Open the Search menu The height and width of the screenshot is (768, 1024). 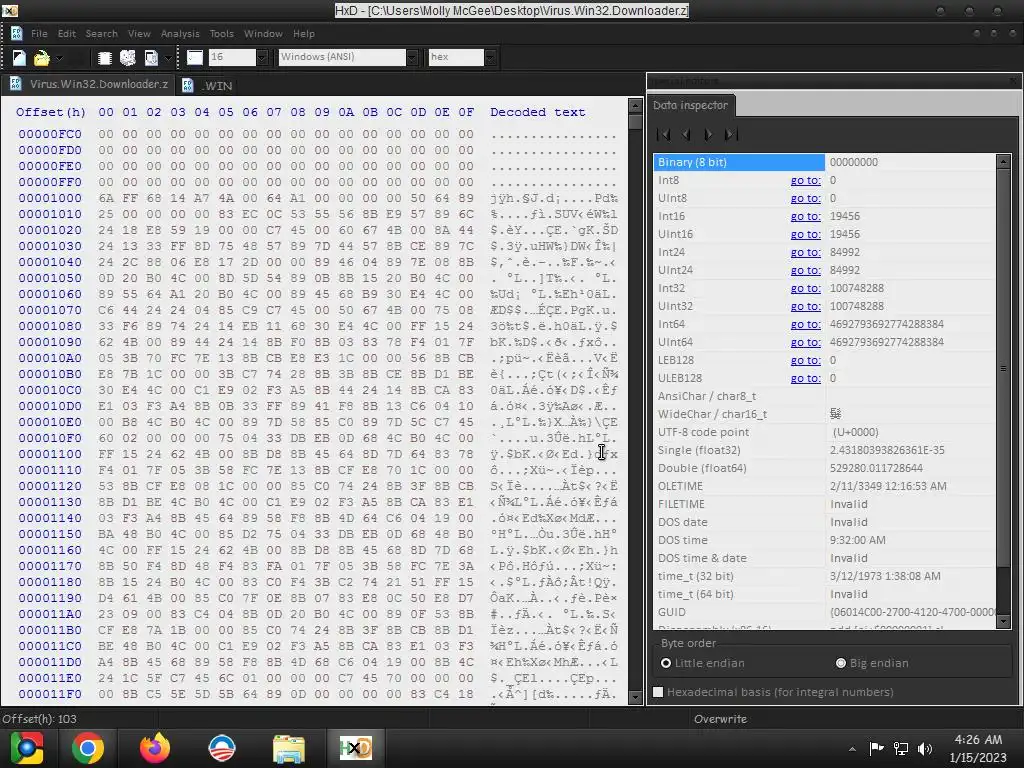pos(102,33)
